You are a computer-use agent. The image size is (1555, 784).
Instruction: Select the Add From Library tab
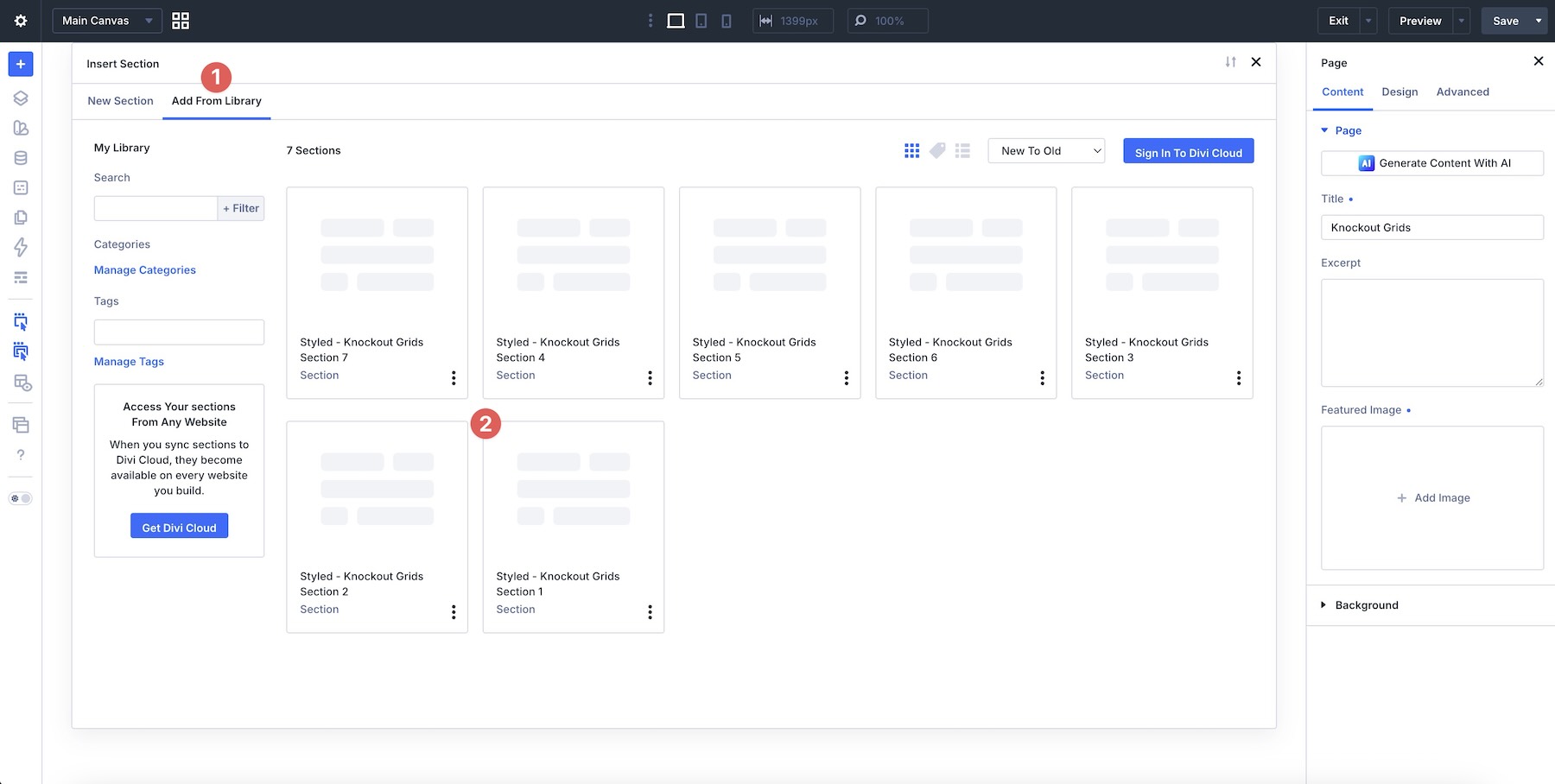pos(217,101)
